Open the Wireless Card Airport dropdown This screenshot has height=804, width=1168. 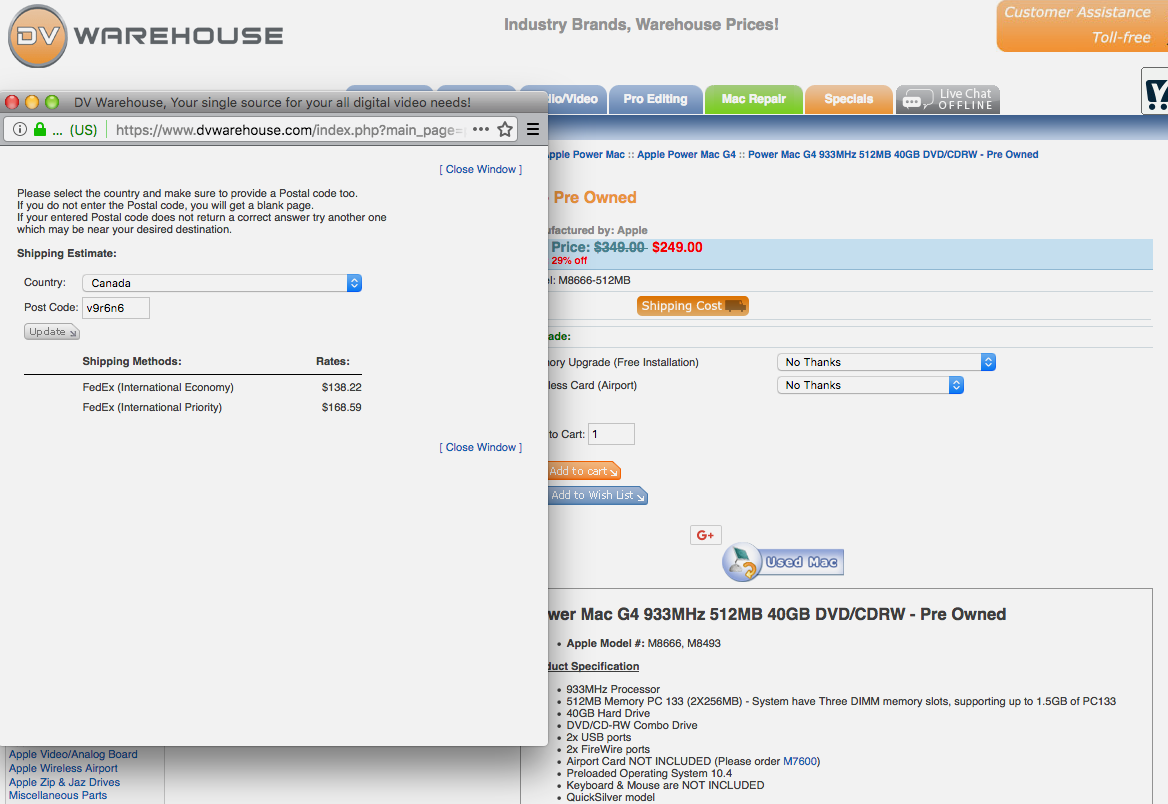point(870,385)
